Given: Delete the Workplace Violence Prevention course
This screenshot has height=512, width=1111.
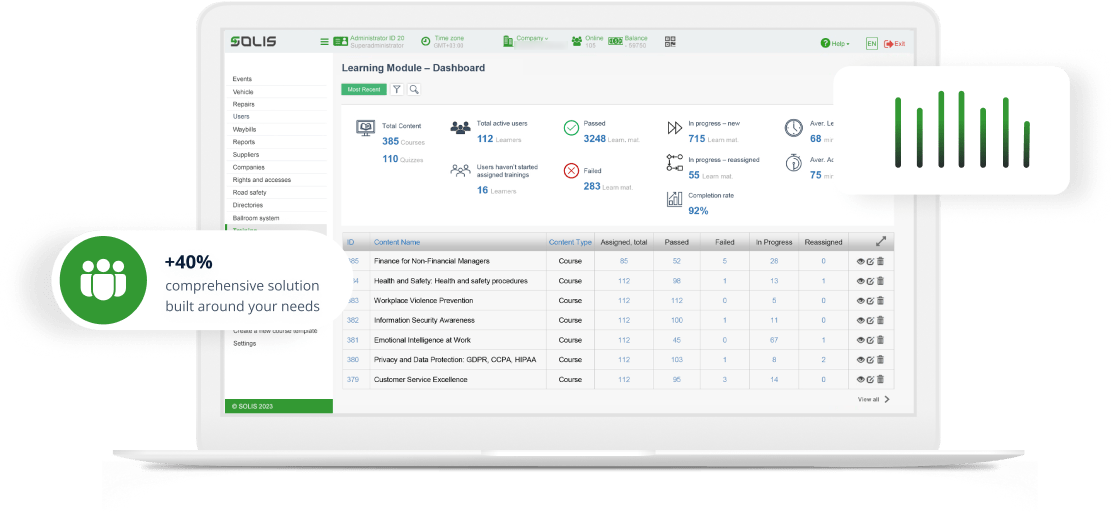Looking at the screenshot, I should pyautogui.click(x=880, y=301).
